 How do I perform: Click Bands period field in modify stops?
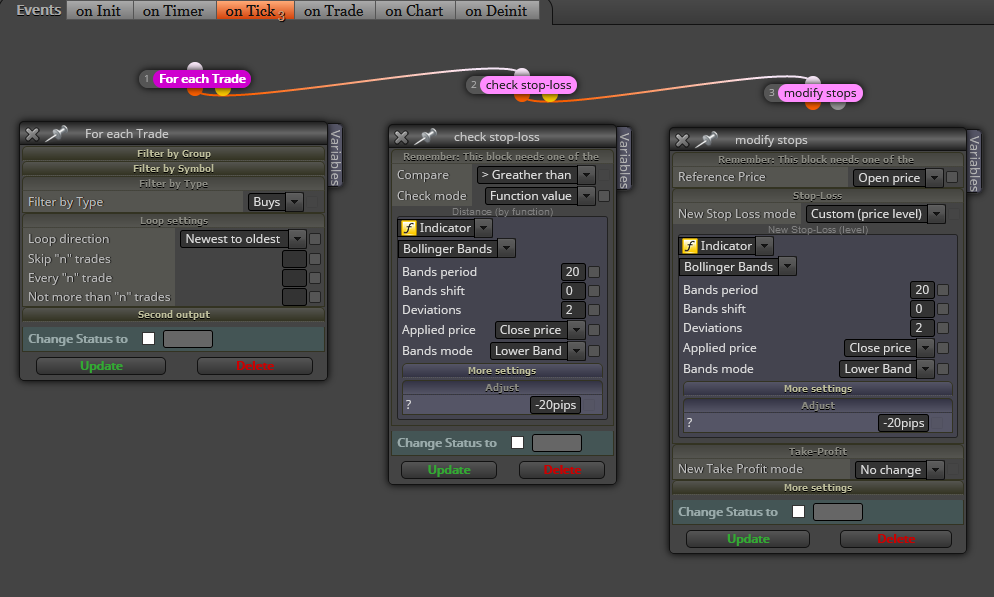tap(922, 290)
